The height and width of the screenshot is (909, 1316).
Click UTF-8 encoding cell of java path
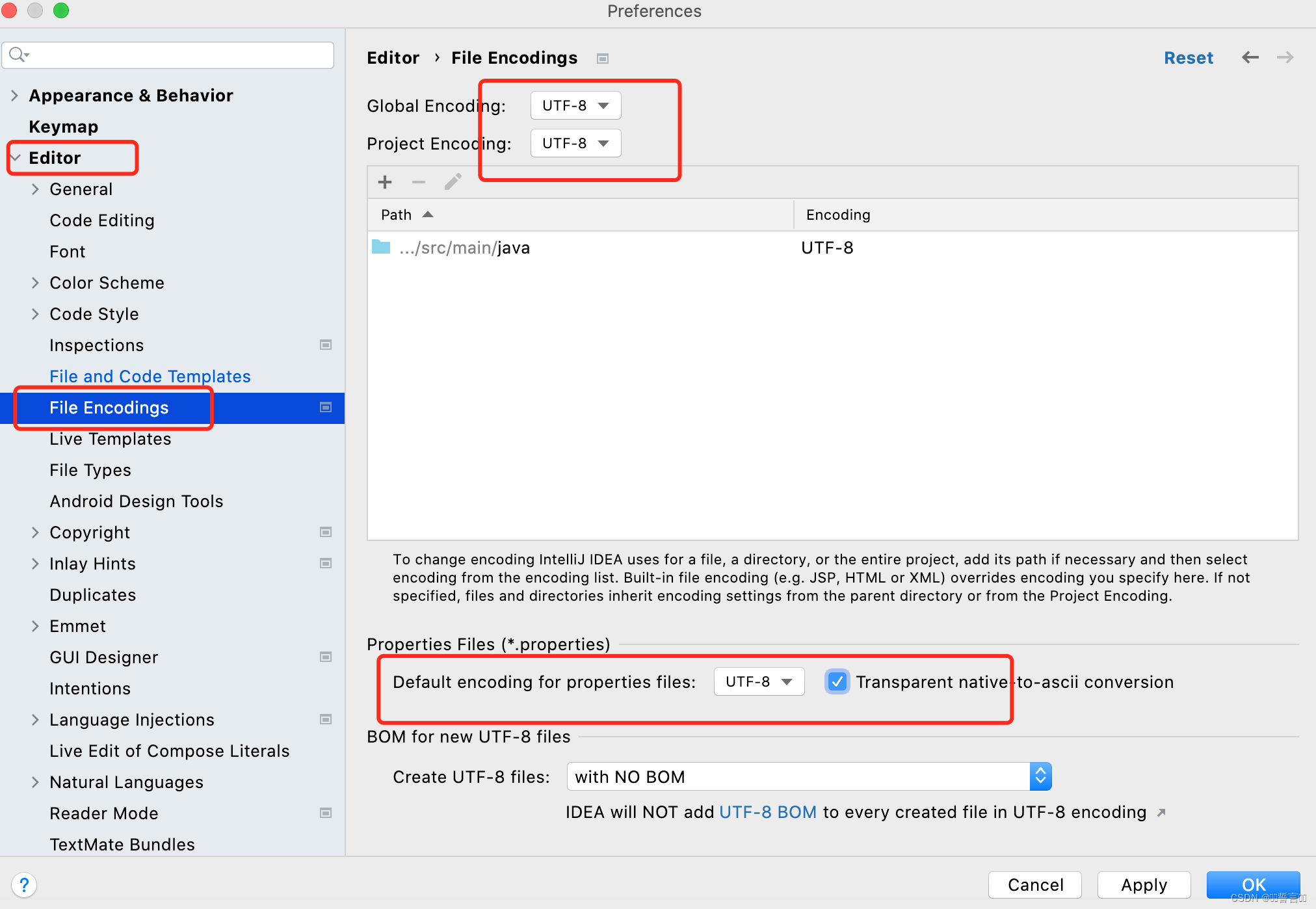[827, 248]
